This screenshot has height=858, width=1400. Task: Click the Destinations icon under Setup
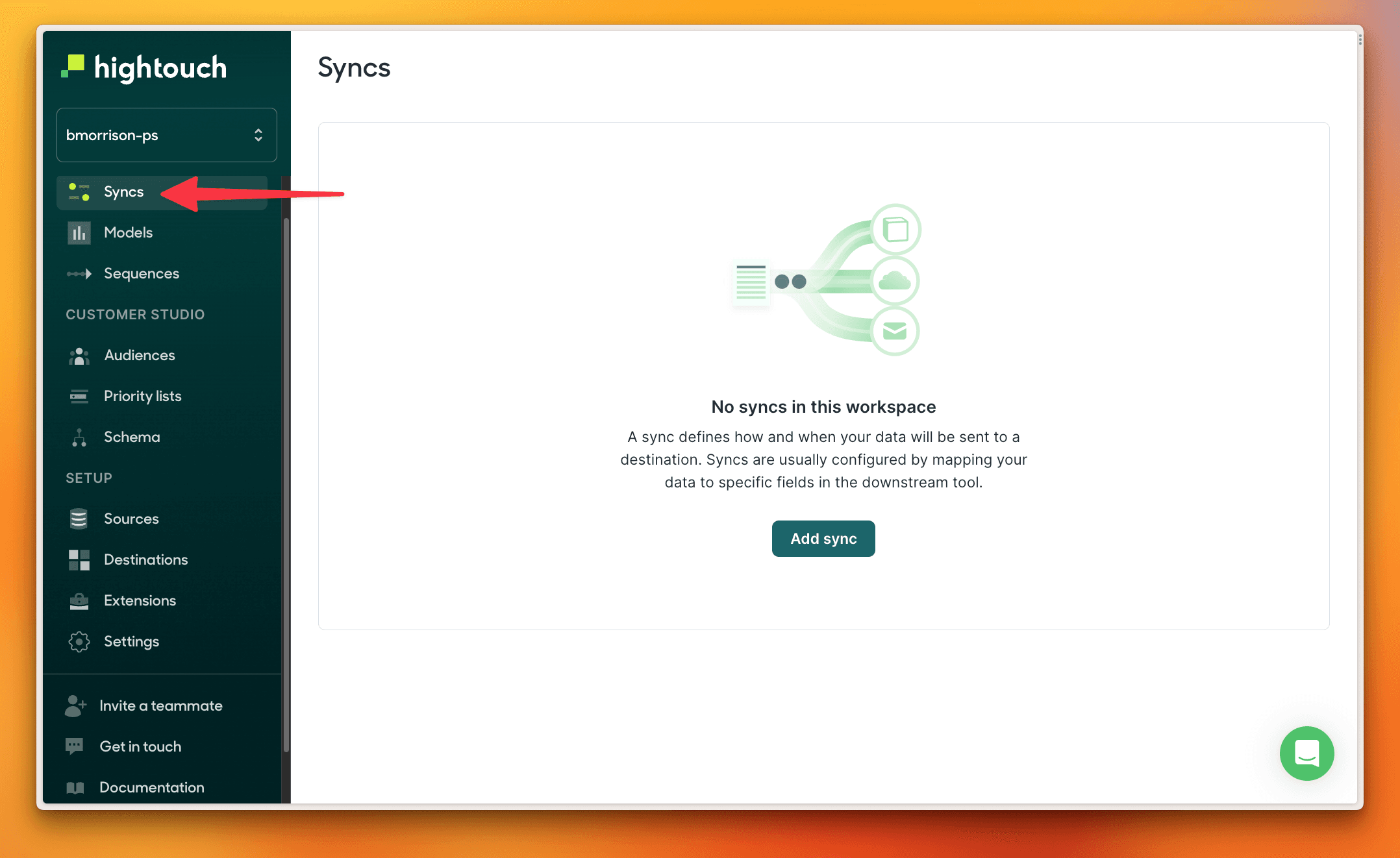point(79,559)
